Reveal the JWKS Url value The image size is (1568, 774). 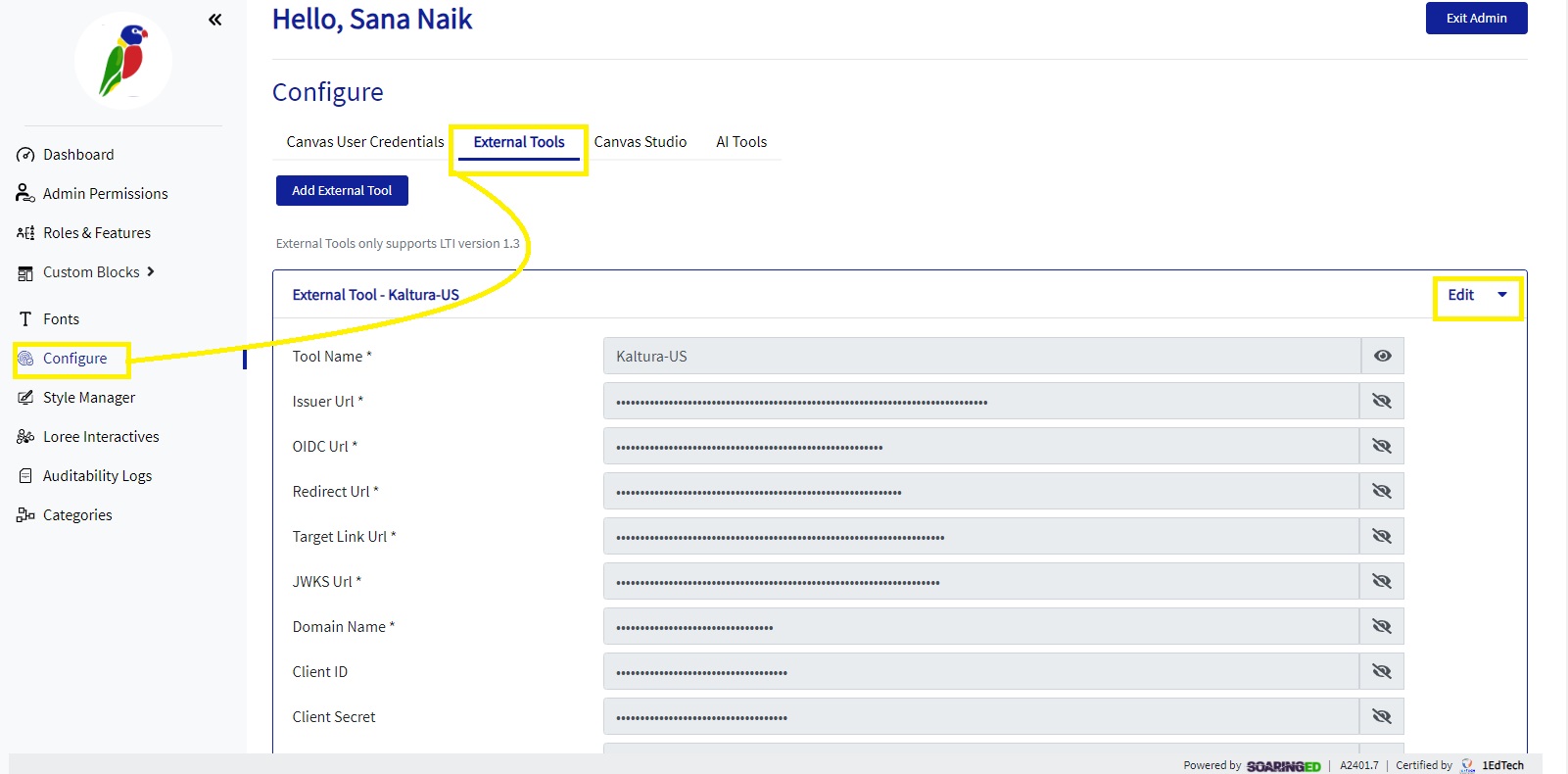coord(1382,581)
